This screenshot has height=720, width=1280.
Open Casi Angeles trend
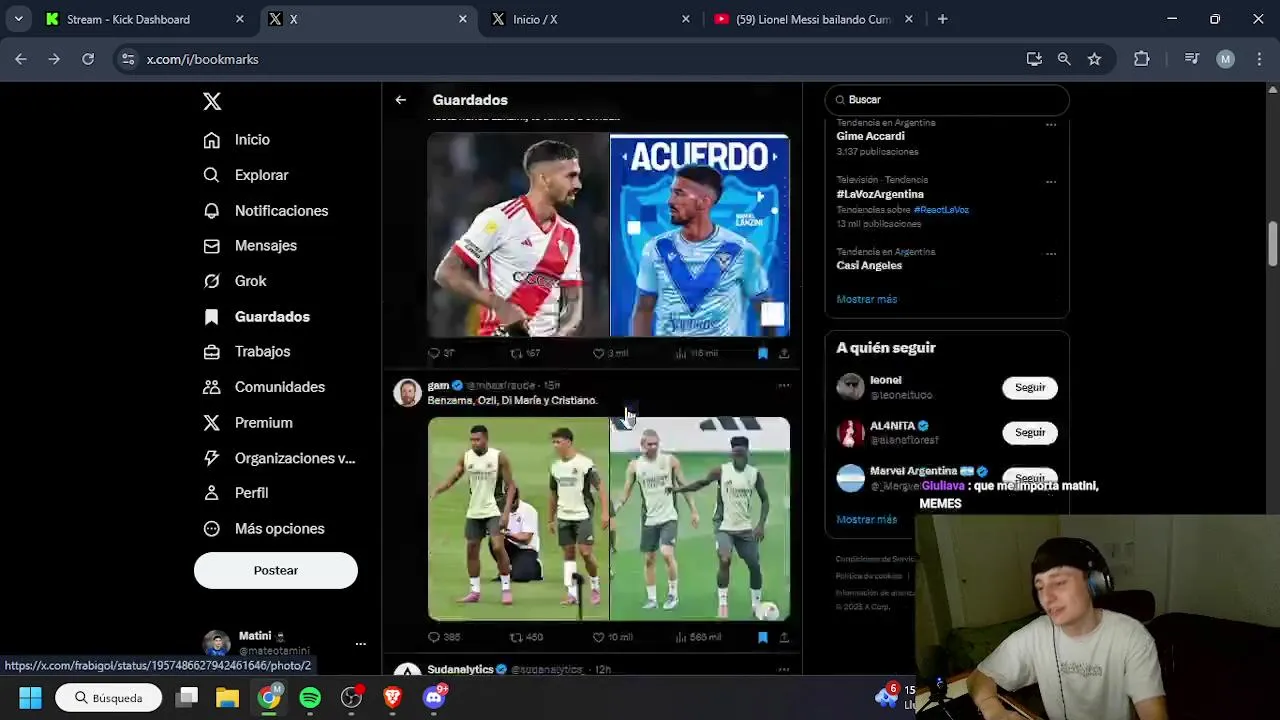869,265
